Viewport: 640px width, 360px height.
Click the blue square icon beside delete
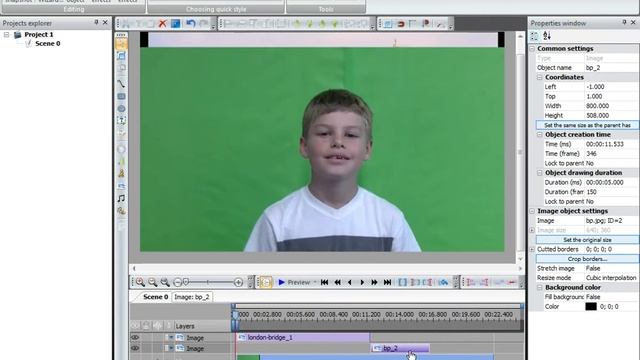tap(176, 24)
